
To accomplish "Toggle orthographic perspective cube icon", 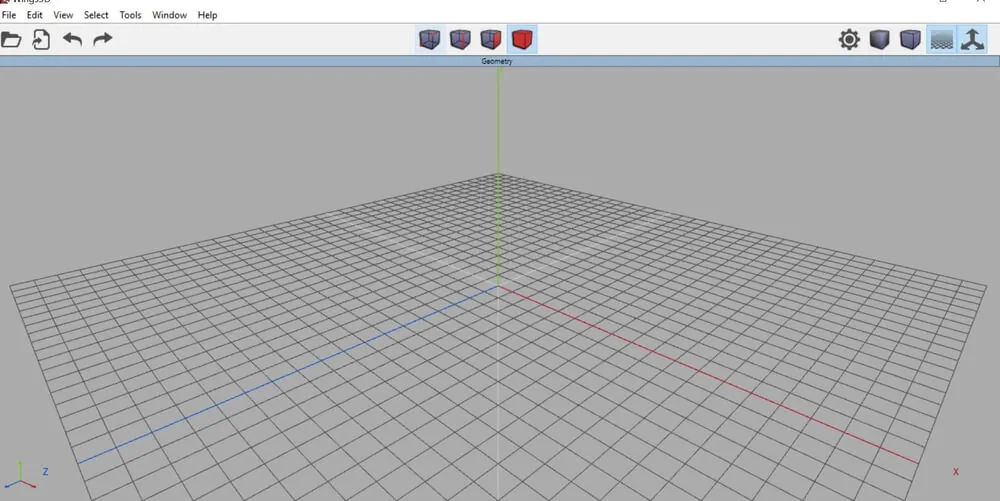I will [x=910, y=40].
